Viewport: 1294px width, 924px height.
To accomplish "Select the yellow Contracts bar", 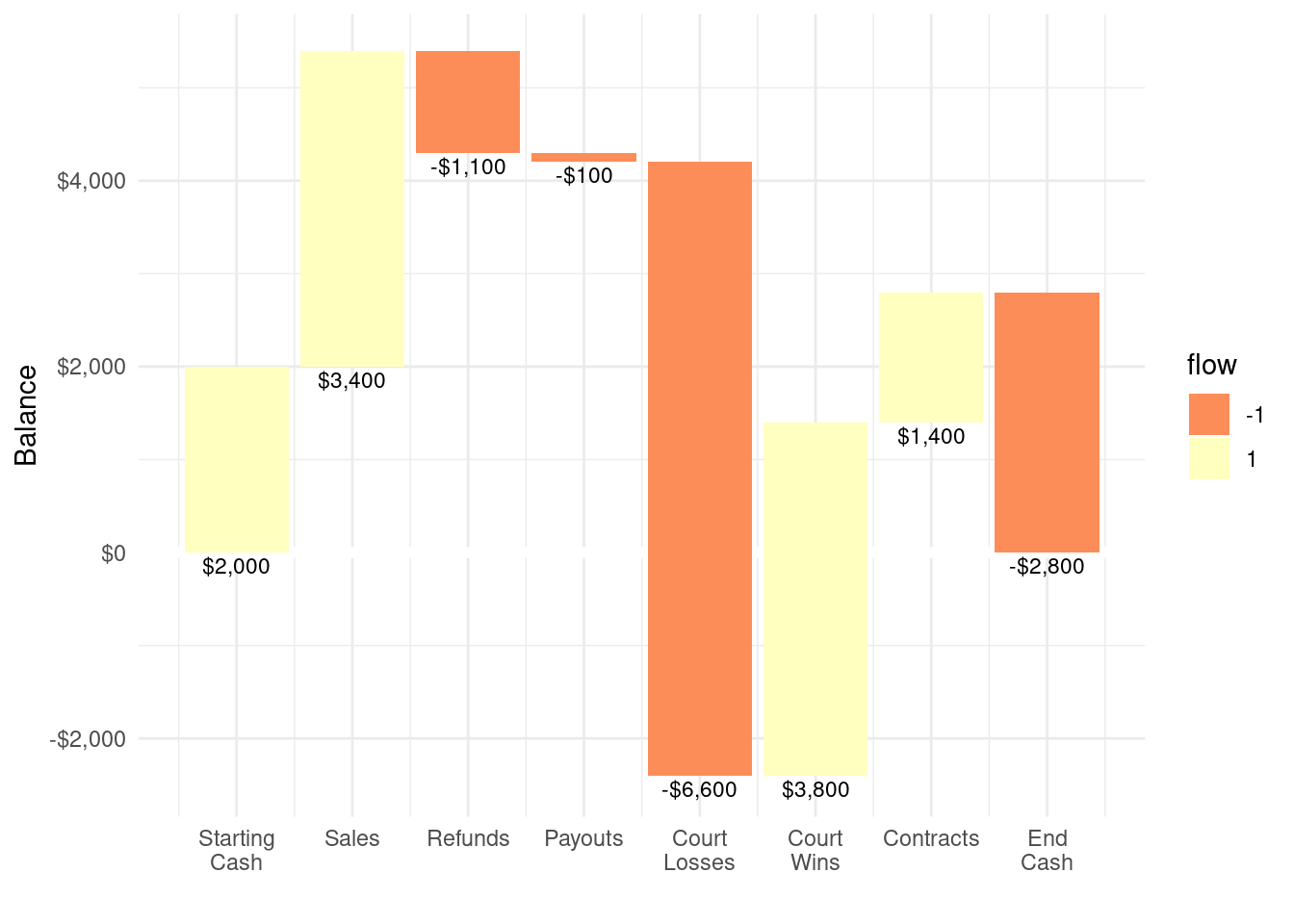I will tap(931, 357).
